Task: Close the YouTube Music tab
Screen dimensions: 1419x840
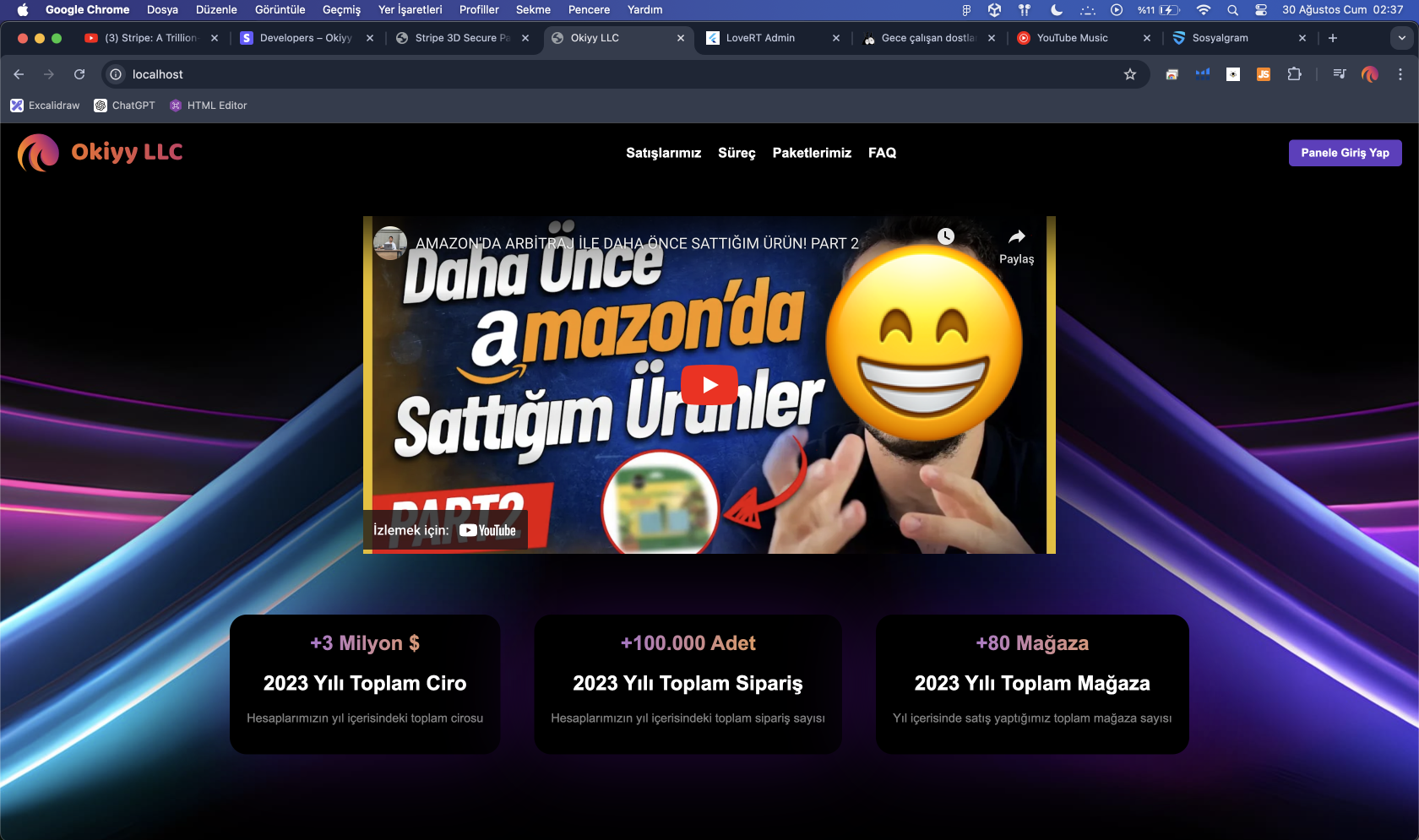Action: 1147,38
